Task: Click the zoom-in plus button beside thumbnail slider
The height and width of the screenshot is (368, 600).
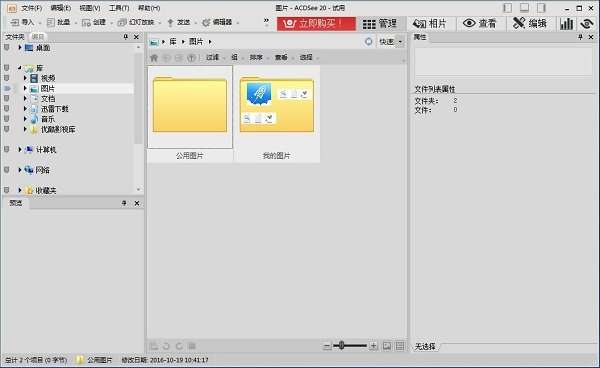Action: 373,346
